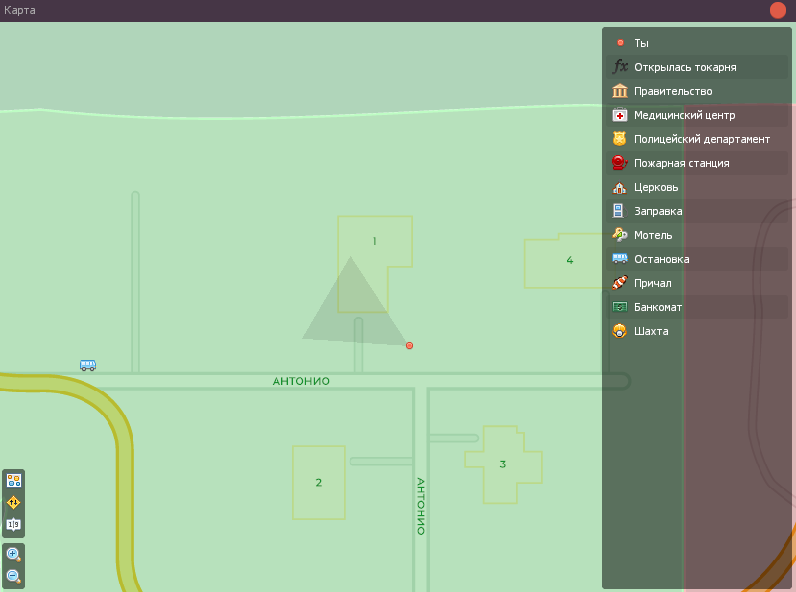
Task: Choose Полицейский департамент in legend
Action: tap(696, 139)
